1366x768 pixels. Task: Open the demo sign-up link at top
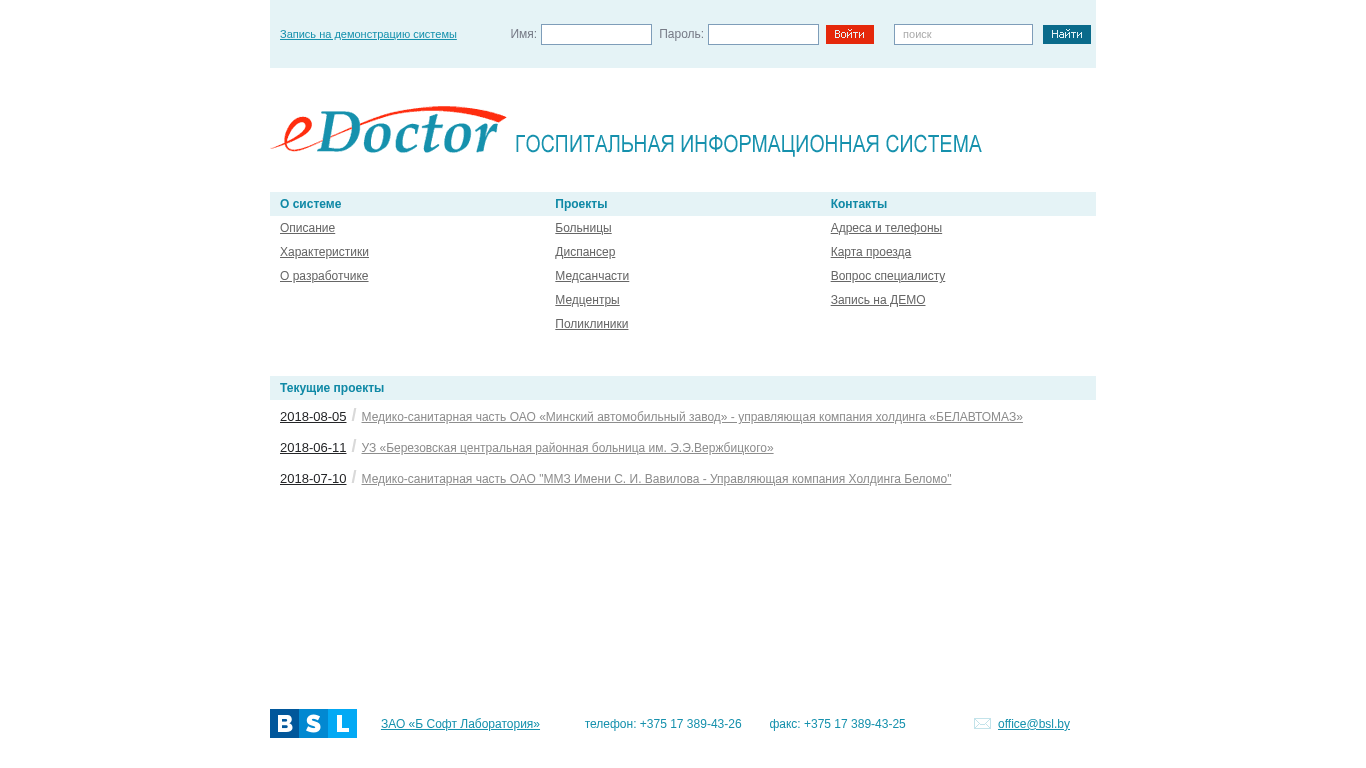(x=368, y=34)
